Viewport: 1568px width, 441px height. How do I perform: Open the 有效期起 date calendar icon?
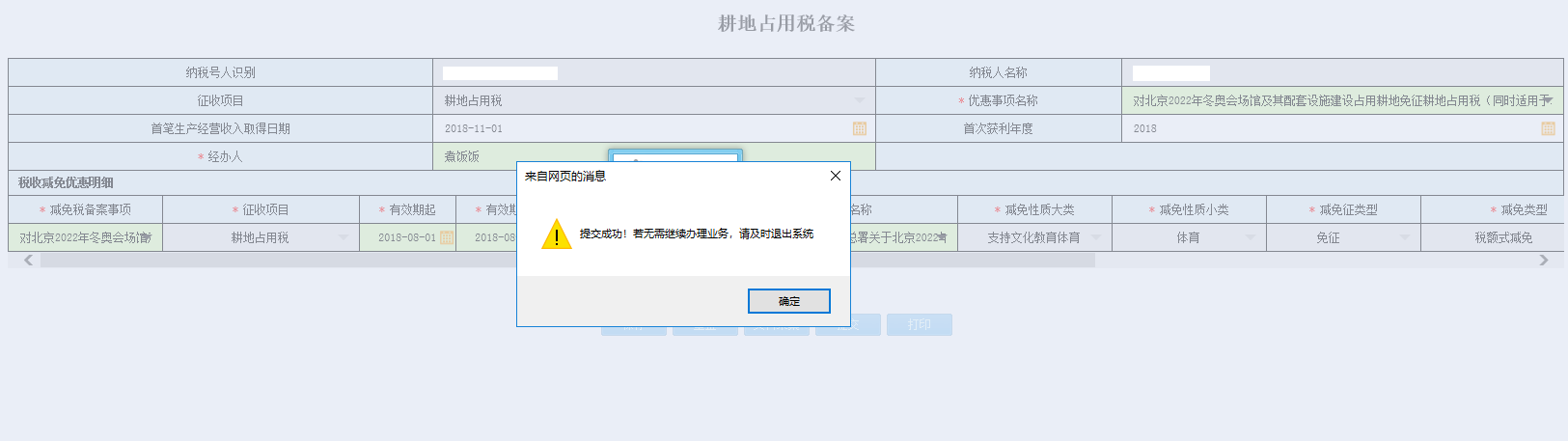coord(446,237)
